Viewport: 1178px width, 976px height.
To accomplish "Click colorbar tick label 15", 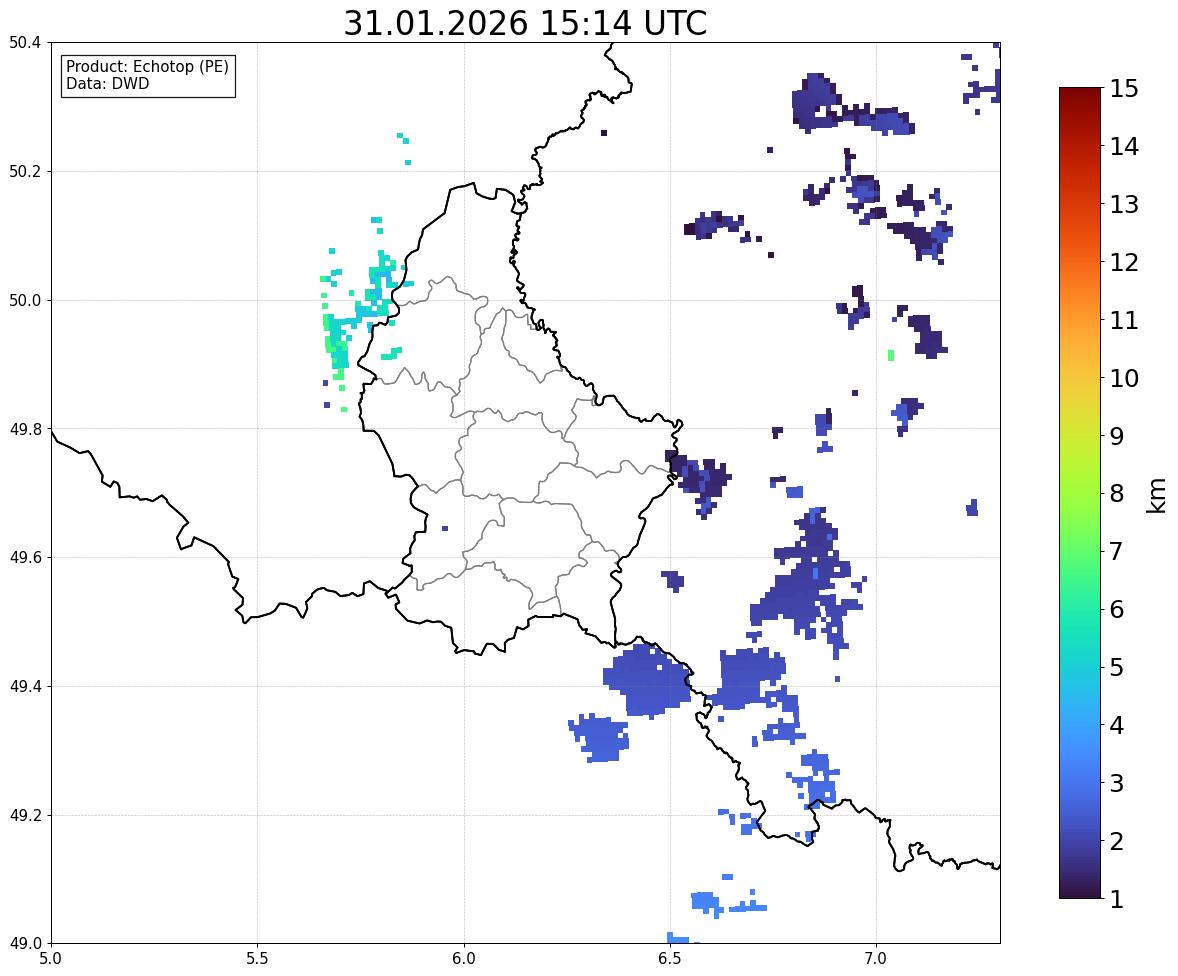I will pyautogui.click(x=1124, y=89).
